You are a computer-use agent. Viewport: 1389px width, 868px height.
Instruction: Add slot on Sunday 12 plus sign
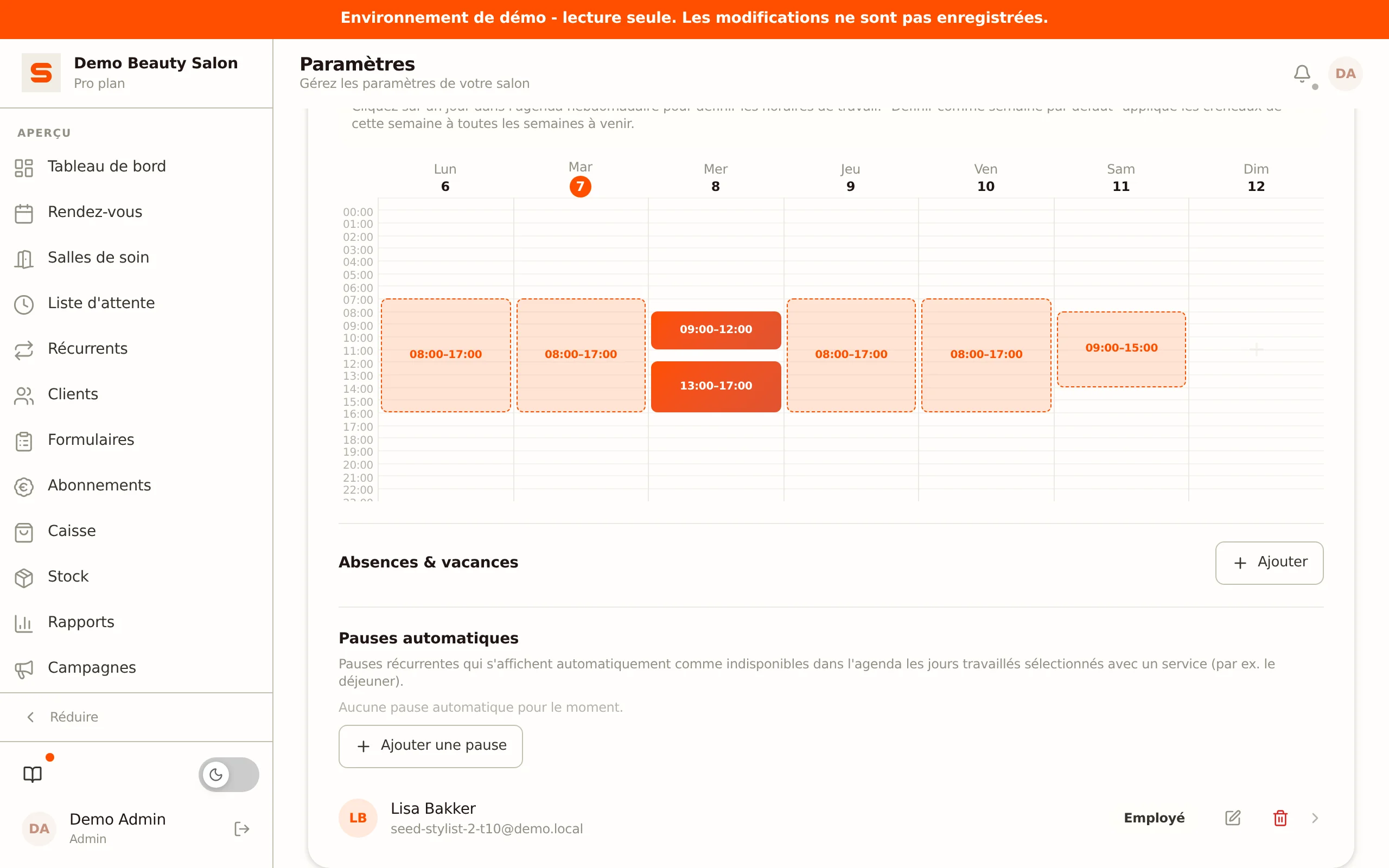pos(1256,349)
